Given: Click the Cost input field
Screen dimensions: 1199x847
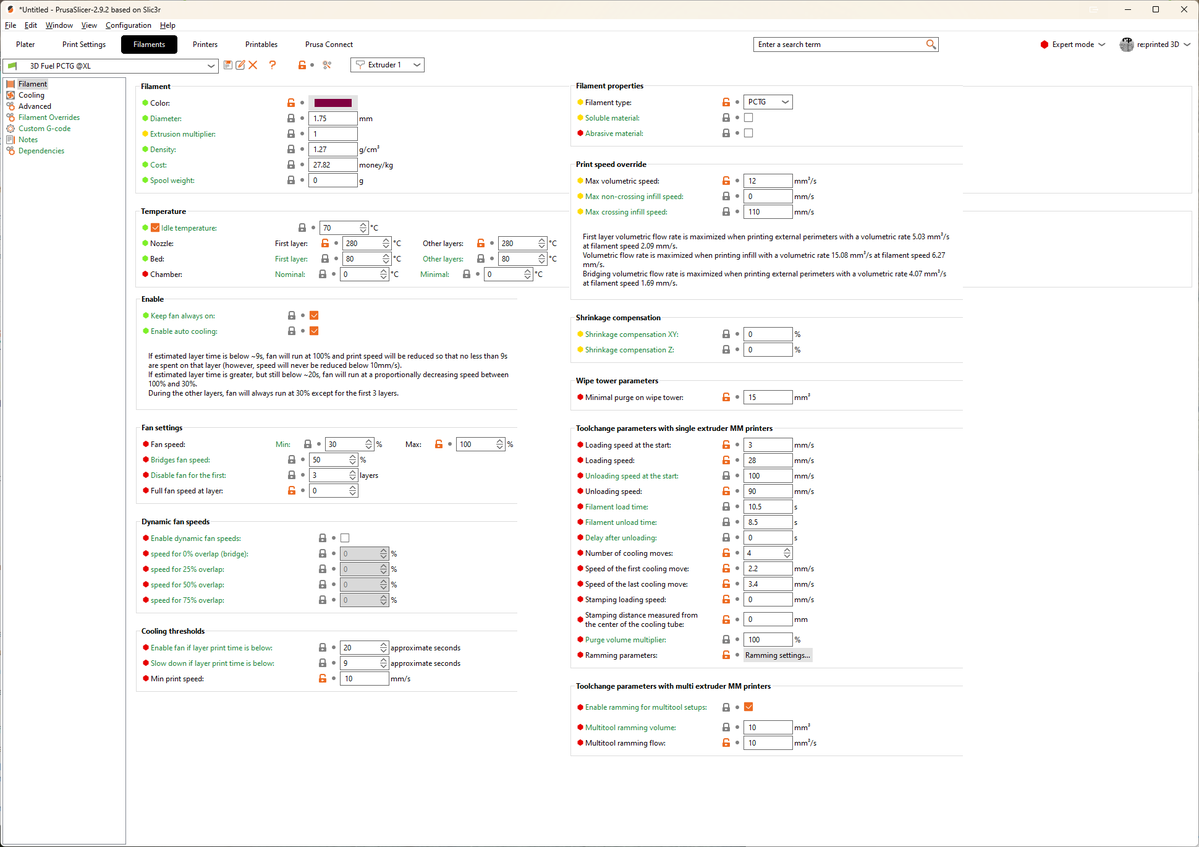Looking at the screenshot, I should tap(333, 164).
